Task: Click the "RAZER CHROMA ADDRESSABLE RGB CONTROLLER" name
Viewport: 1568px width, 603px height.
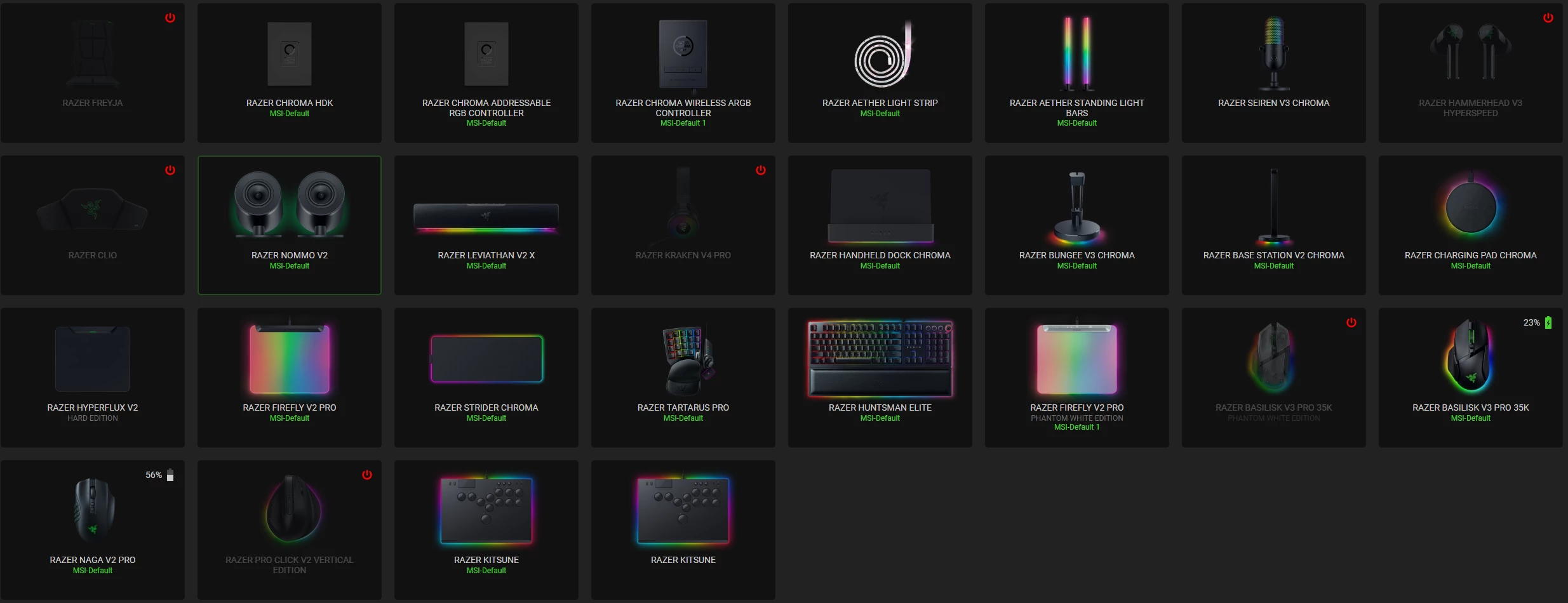Action: [x=486, y=108]
